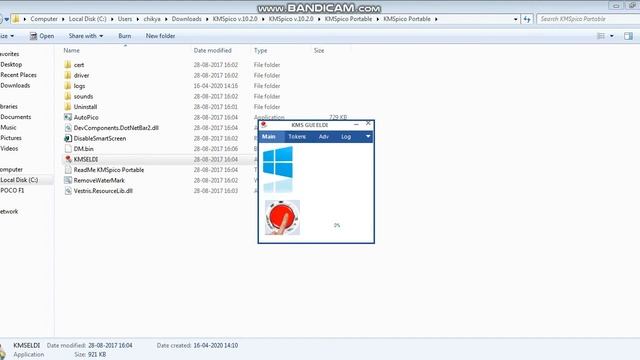Open the Main tab in the KMS GUI ELDI window

[x=269, y=137]
